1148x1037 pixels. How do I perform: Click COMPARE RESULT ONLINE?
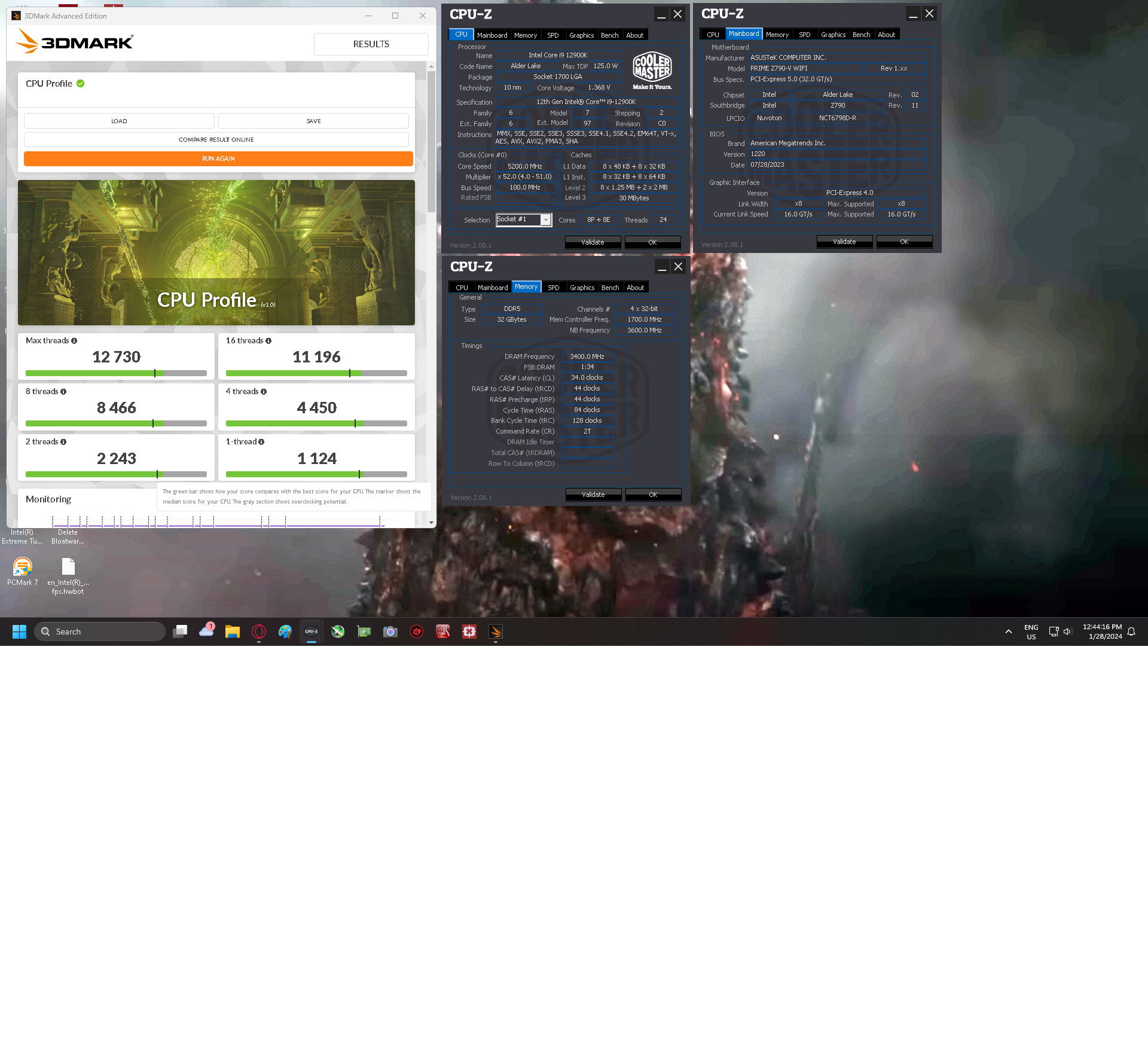(216, 139)
